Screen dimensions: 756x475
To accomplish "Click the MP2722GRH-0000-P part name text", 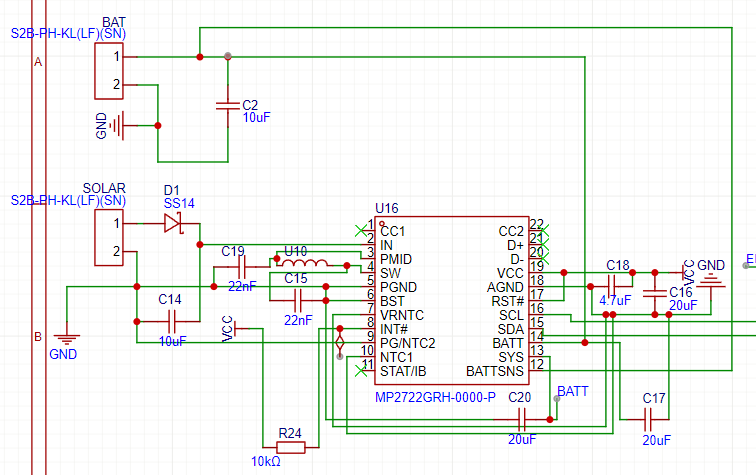I will 435,397.
